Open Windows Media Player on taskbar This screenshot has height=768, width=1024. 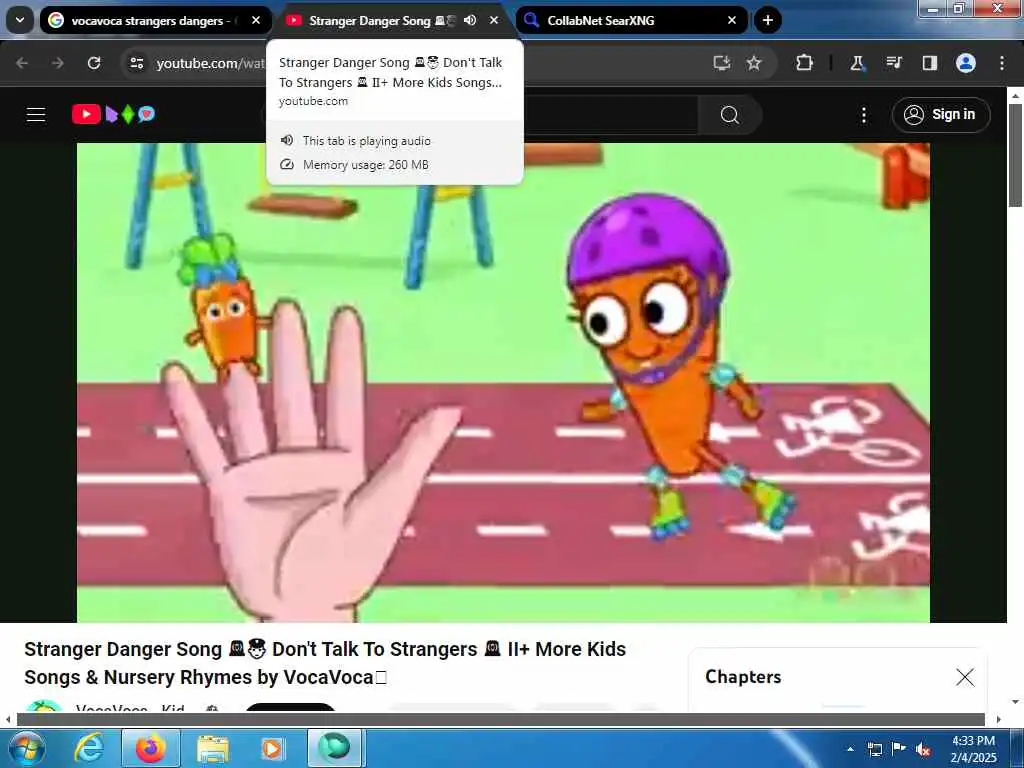point(272,748)
